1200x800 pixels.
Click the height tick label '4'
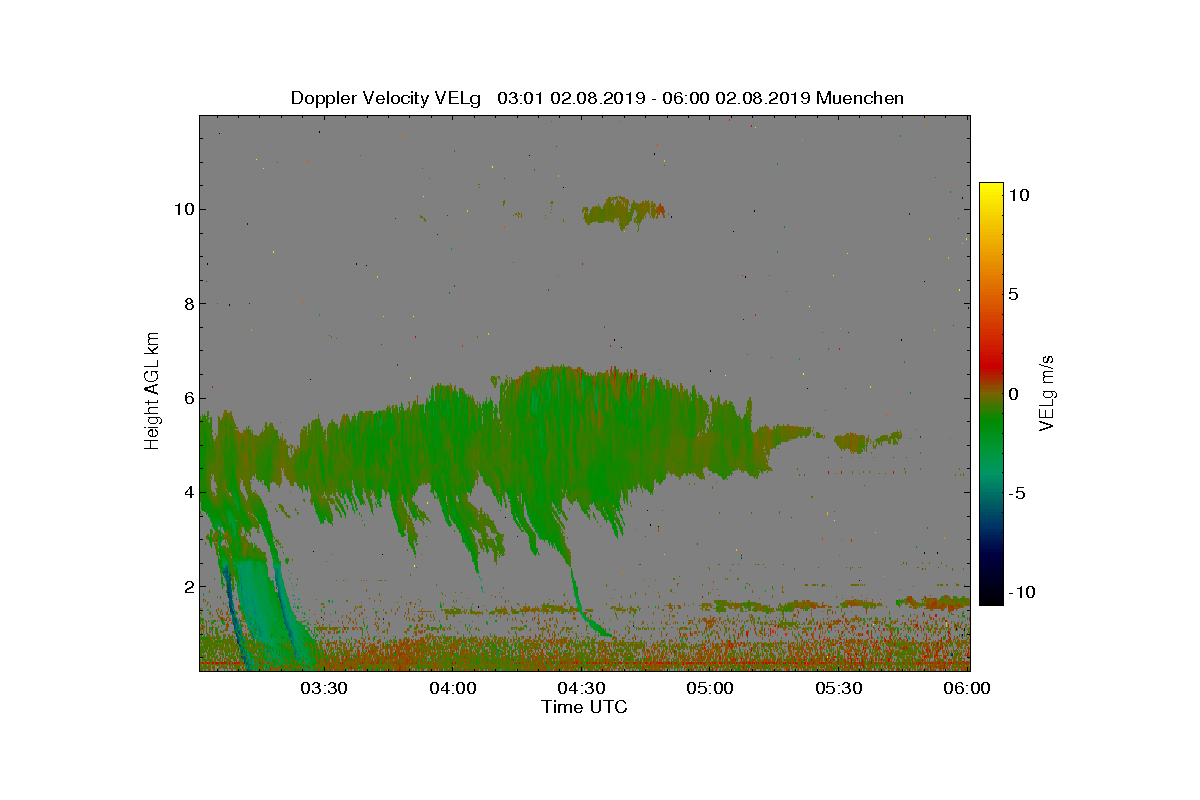[x=187, y=492]
